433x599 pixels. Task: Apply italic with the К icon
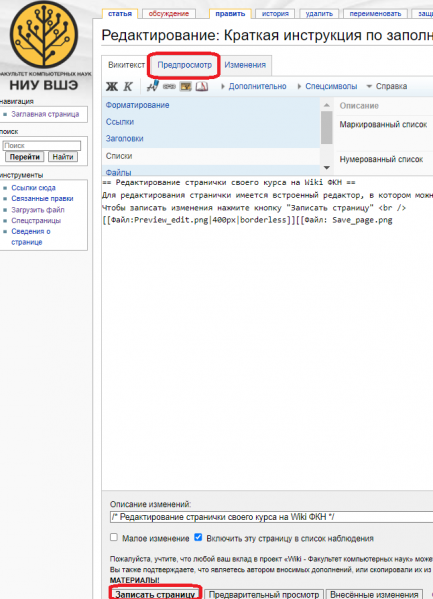coord(128,87)
